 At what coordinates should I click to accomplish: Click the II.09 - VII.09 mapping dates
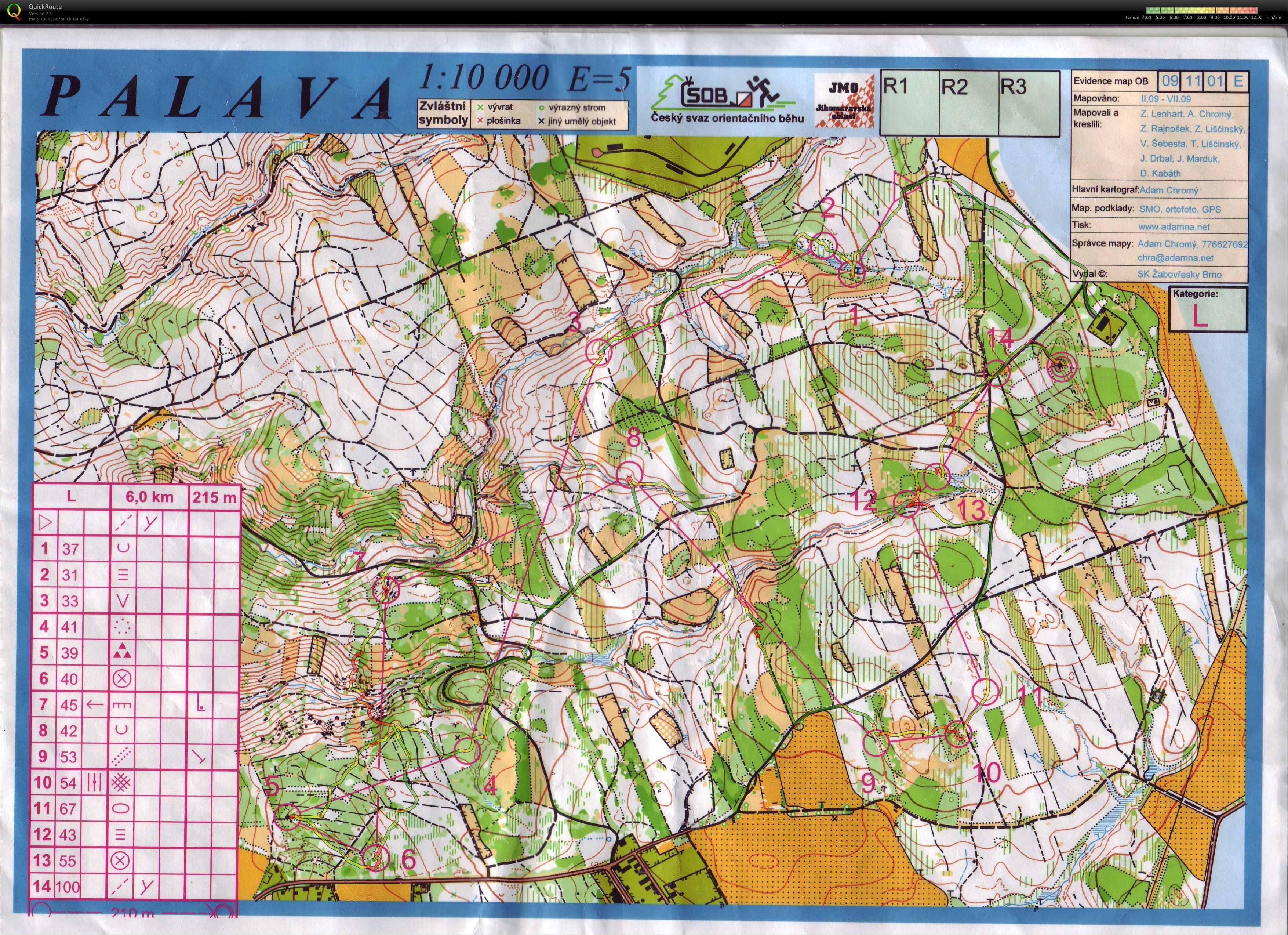[x=1166, y=99]
